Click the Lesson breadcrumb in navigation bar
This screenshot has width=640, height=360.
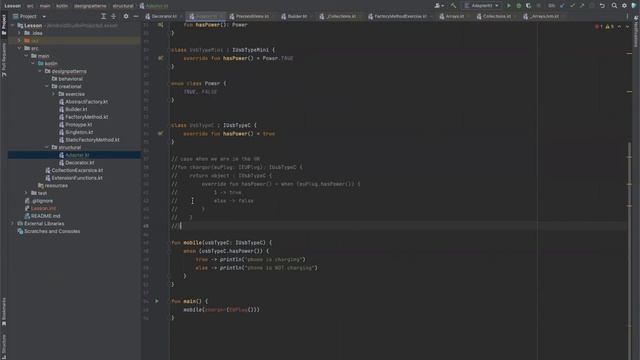click(x=13, y=6)
